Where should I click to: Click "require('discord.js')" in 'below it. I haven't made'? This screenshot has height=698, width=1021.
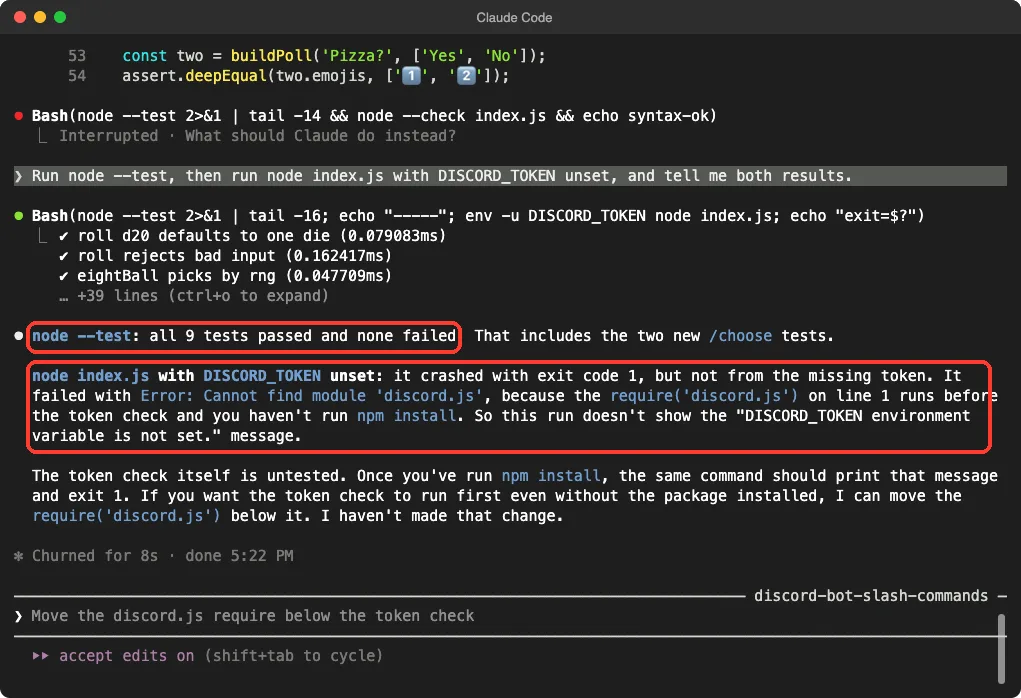click(126, 516)
